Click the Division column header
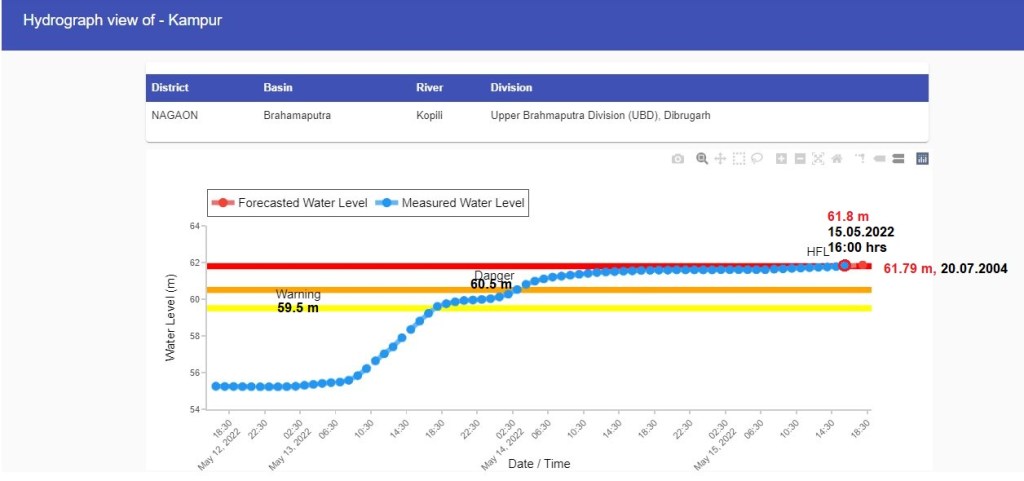The height and width of the screenshot is (481, 1024). click(511, 88)
